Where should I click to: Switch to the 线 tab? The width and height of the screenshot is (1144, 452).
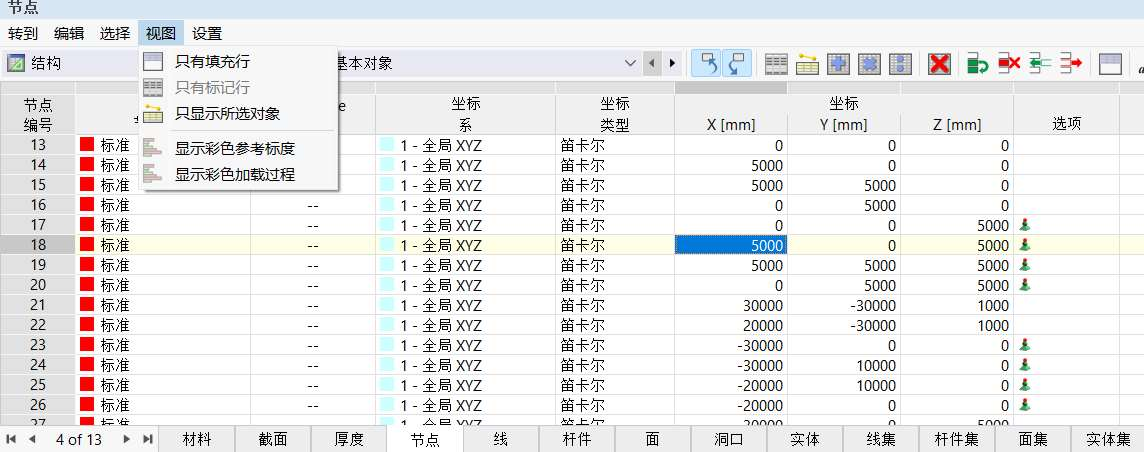click(x=500, y=440)
